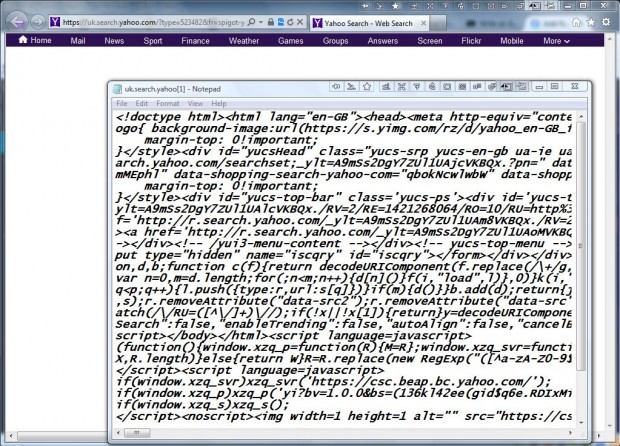Open the address bar autocomplete dropdown arrow
The height and width of the screenshot is (446, 620).
pyautogui.click(x=261, y=22)
